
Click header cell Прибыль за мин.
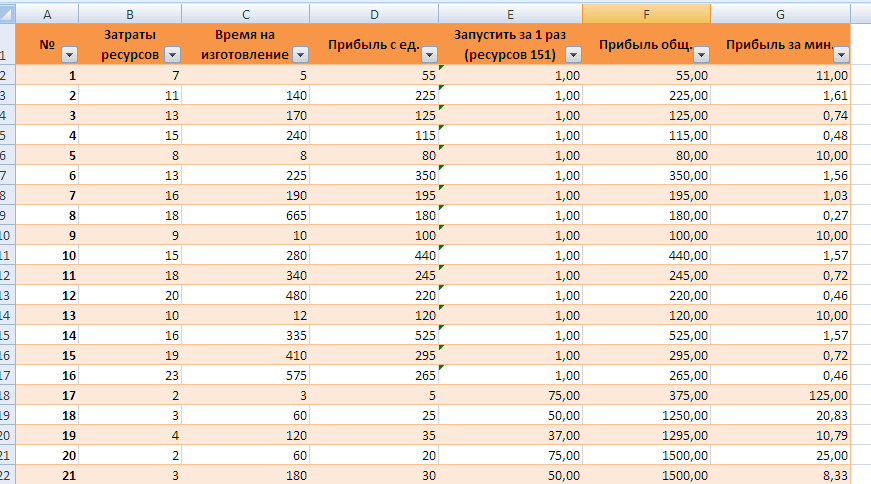coord(780,44)
